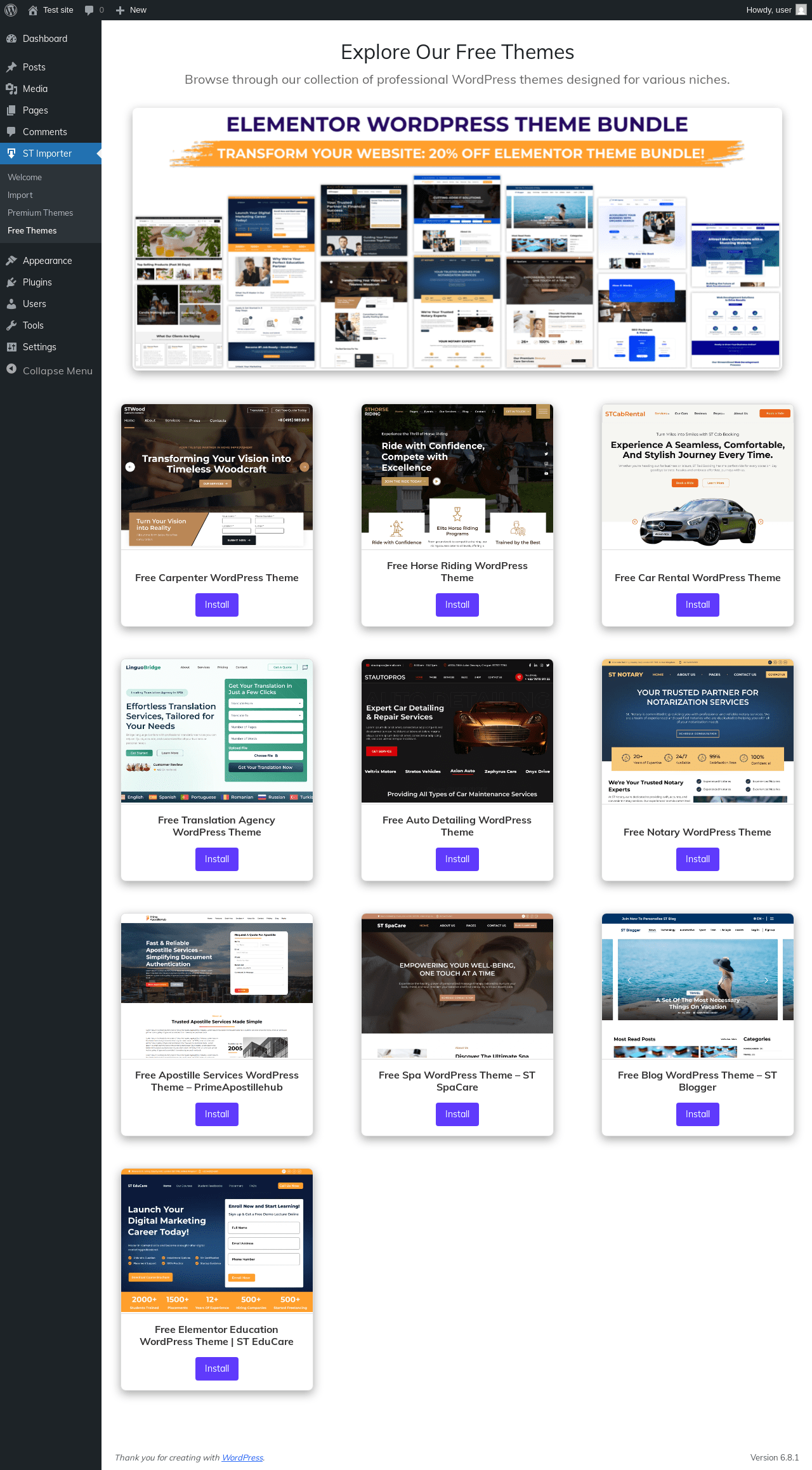The image size is (812, 1470).
Task: Click the 'Free Notary WordPress Theme' title
Action: (x=698, y=832)
